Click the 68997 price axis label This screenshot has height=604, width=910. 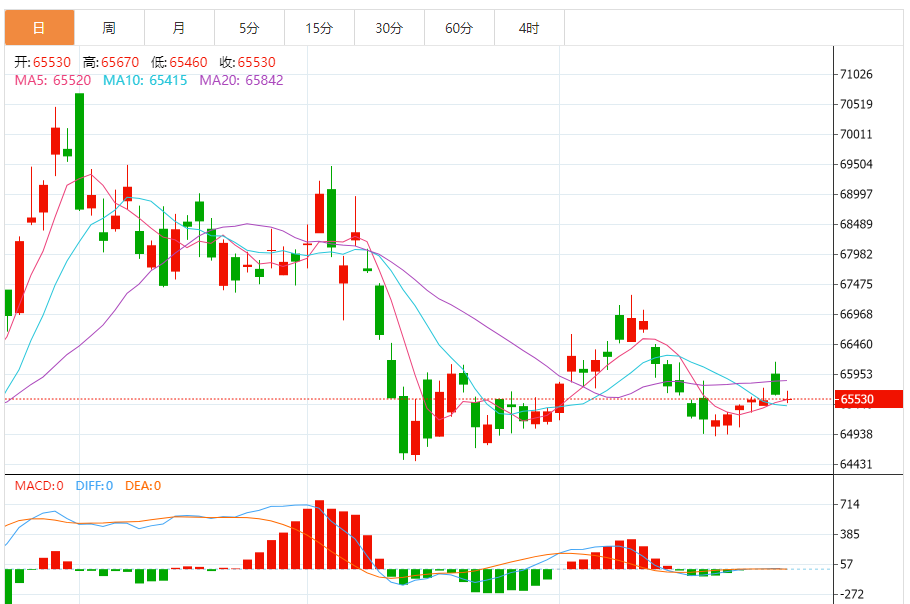[856, 194]
